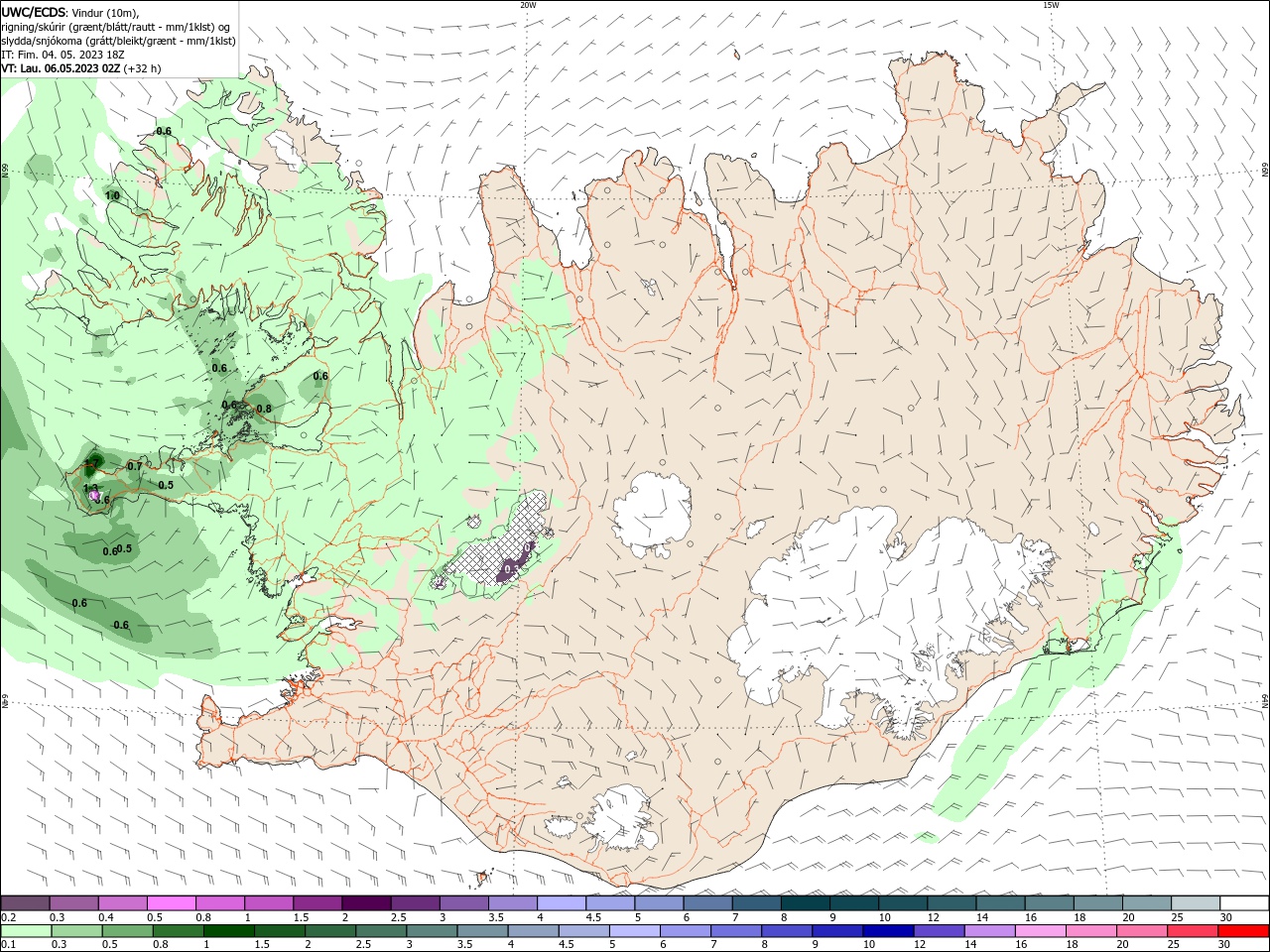Pick the palest green 0.1 mm rain legend swatch
This screenshot has height=952, width=1270.
tap(26, 931)
